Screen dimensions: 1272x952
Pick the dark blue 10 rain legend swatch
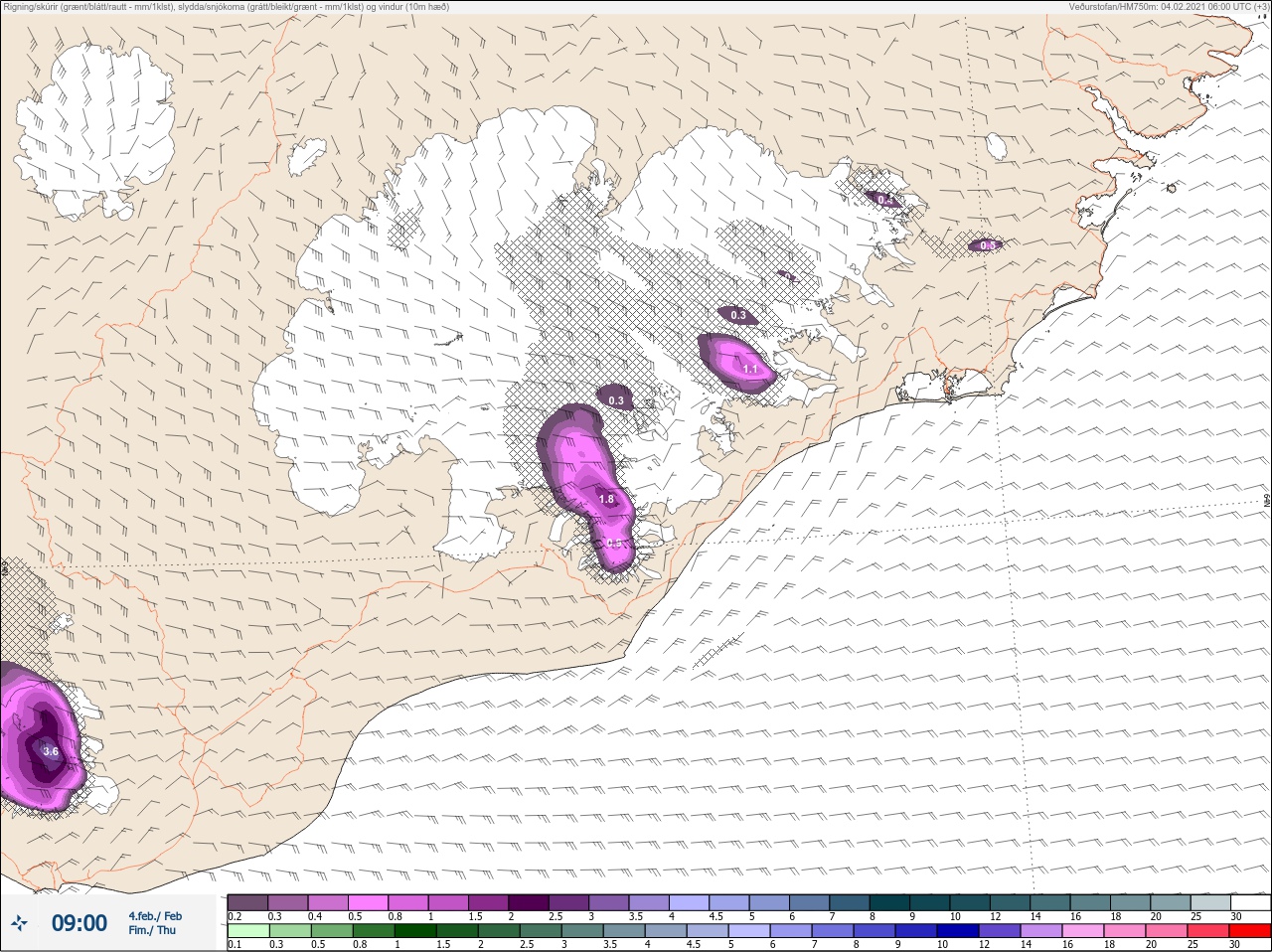(x=957, y=931)
